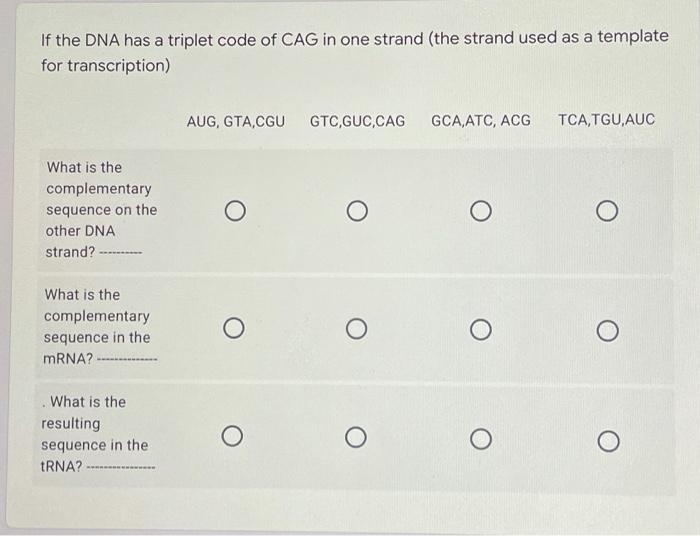This screenshot has height=536, width=700.
Task: Click the TCA,TGU,AUC column header
Action: [607, 119]
